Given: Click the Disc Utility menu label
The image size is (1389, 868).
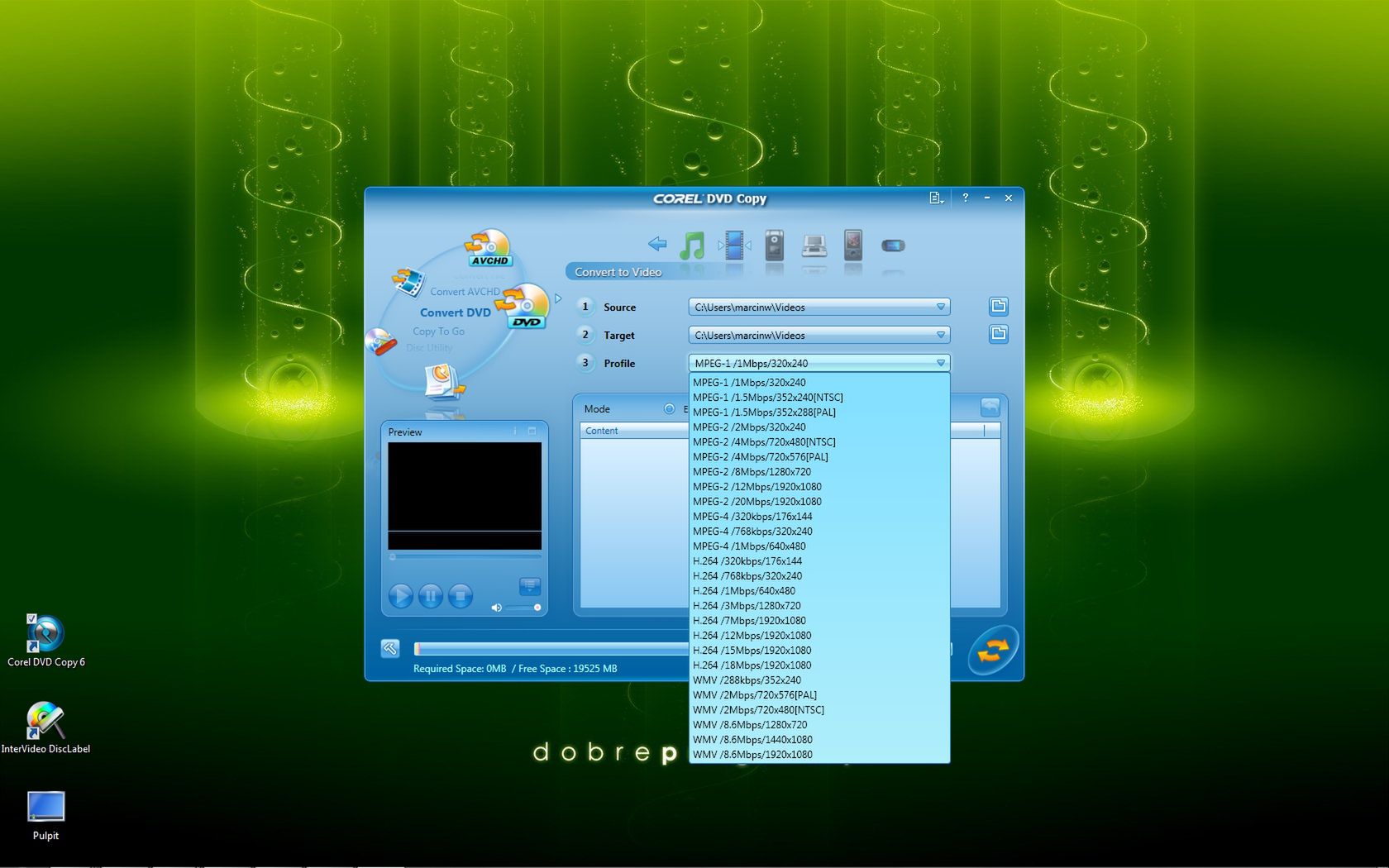Looking at the screenshot, I should tap(429, 348).
